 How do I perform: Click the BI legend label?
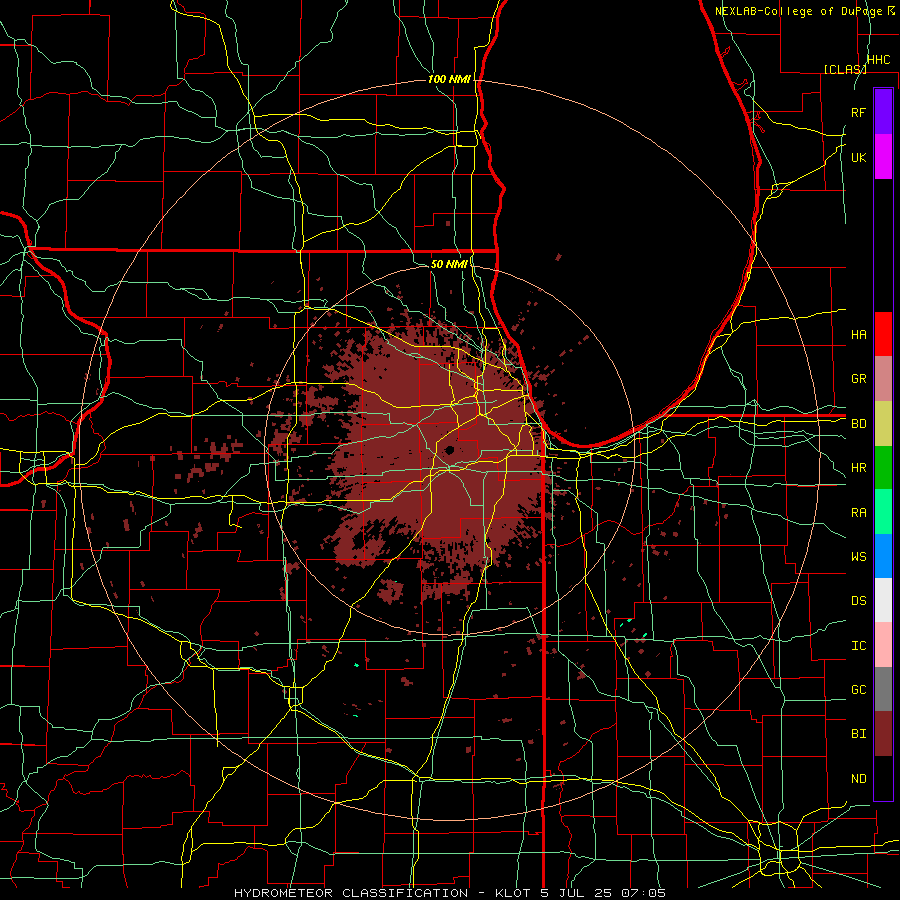click(858, 734)
